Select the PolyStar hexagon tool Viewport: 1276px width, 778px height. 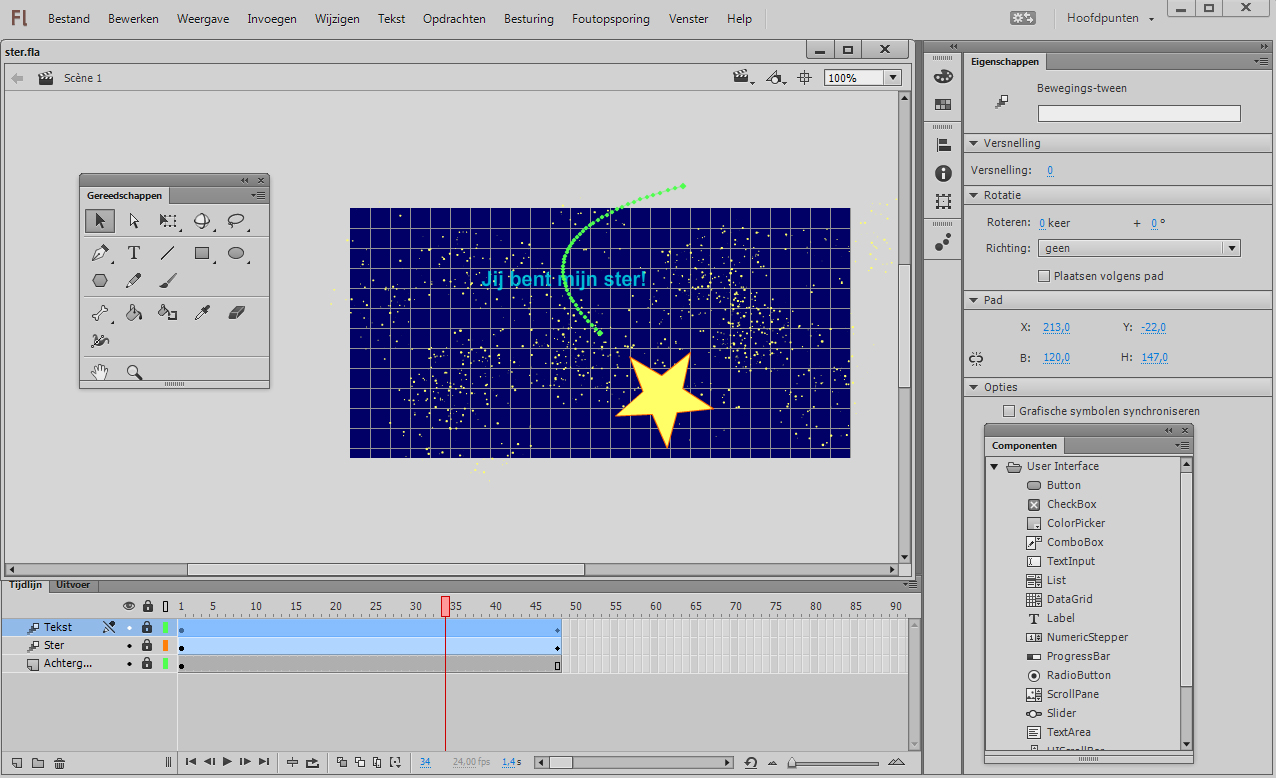click(100, 281)
